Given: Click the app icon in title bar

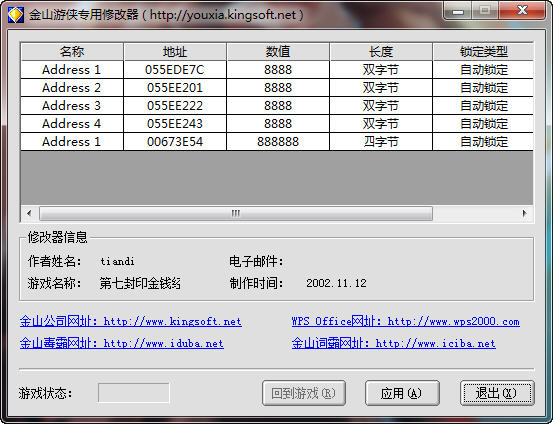Looking at the screenshot, I should coord(15,14).
